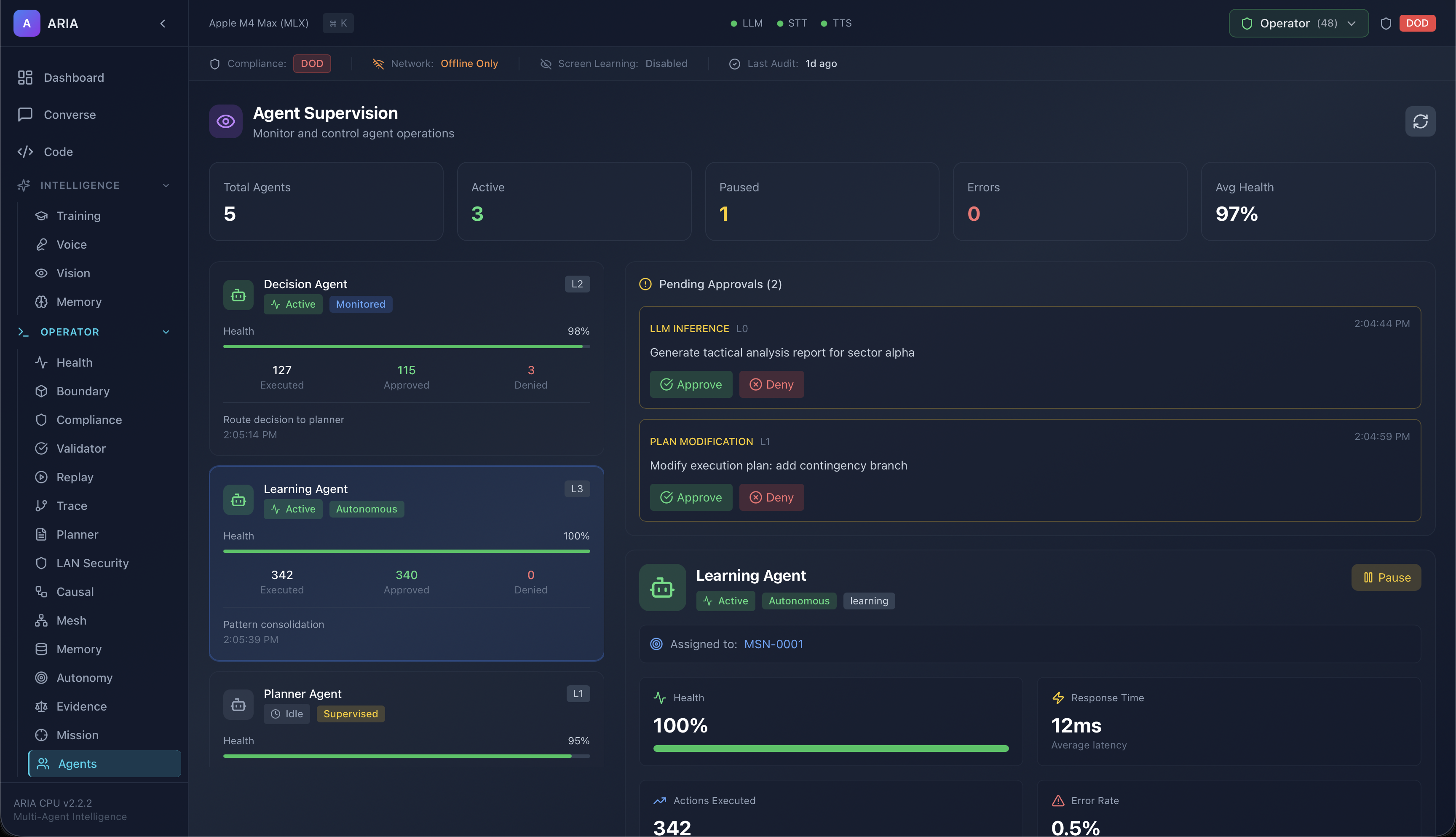The height and width of the screenshot is (837, 1456).
Task: Open the Converse menu item
Action: click(x=70, y=114)
